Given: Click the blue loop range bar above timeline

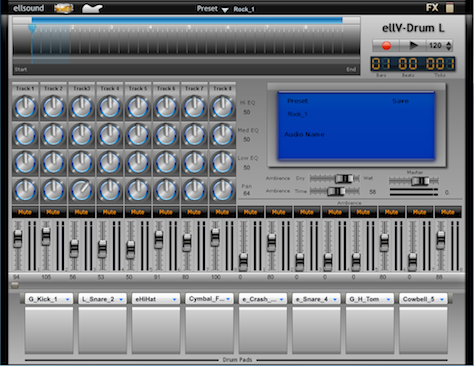Looking at the screenshot, I should point(187,20).
